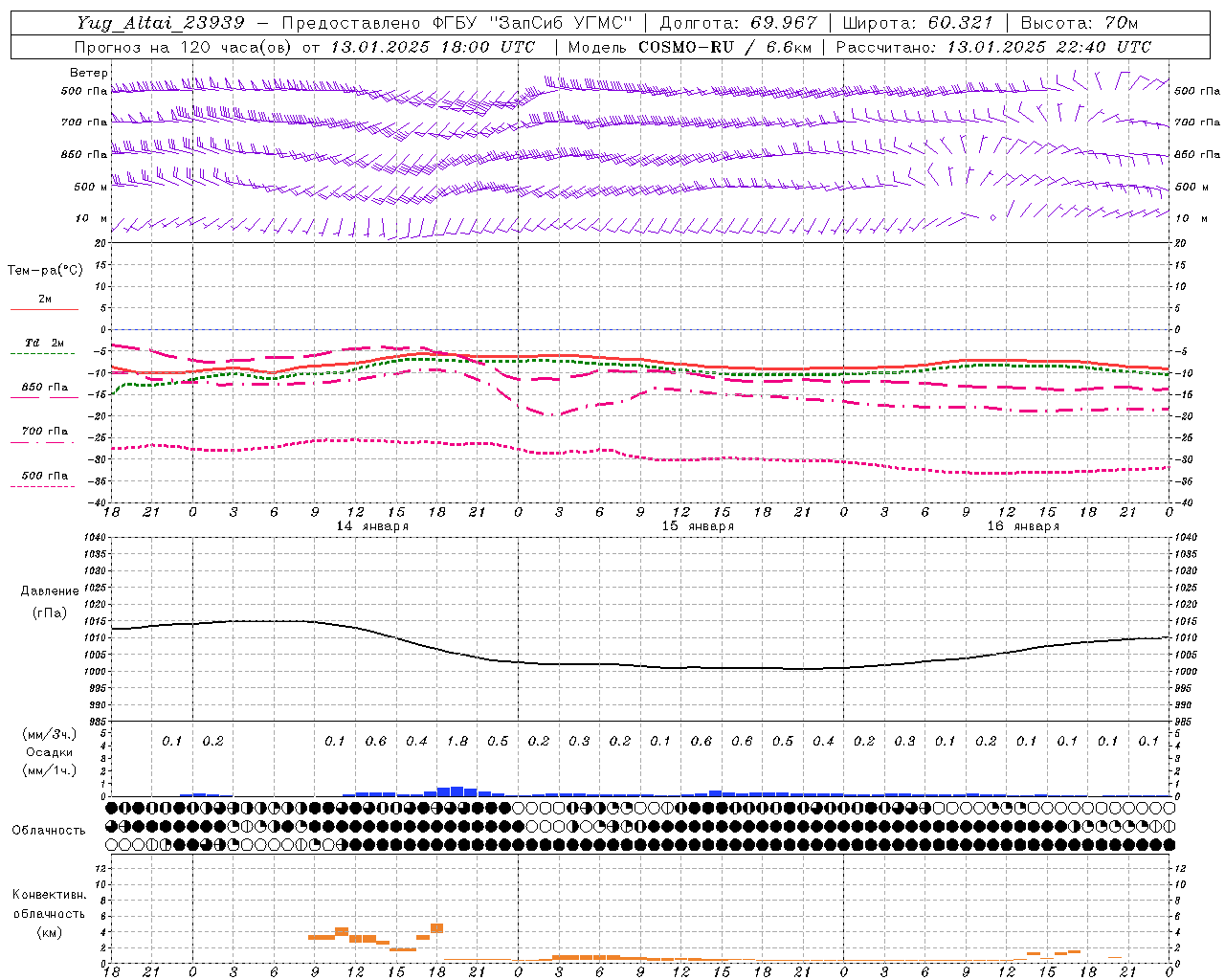Click the 1.8 precipitation value

click(457, 742)
